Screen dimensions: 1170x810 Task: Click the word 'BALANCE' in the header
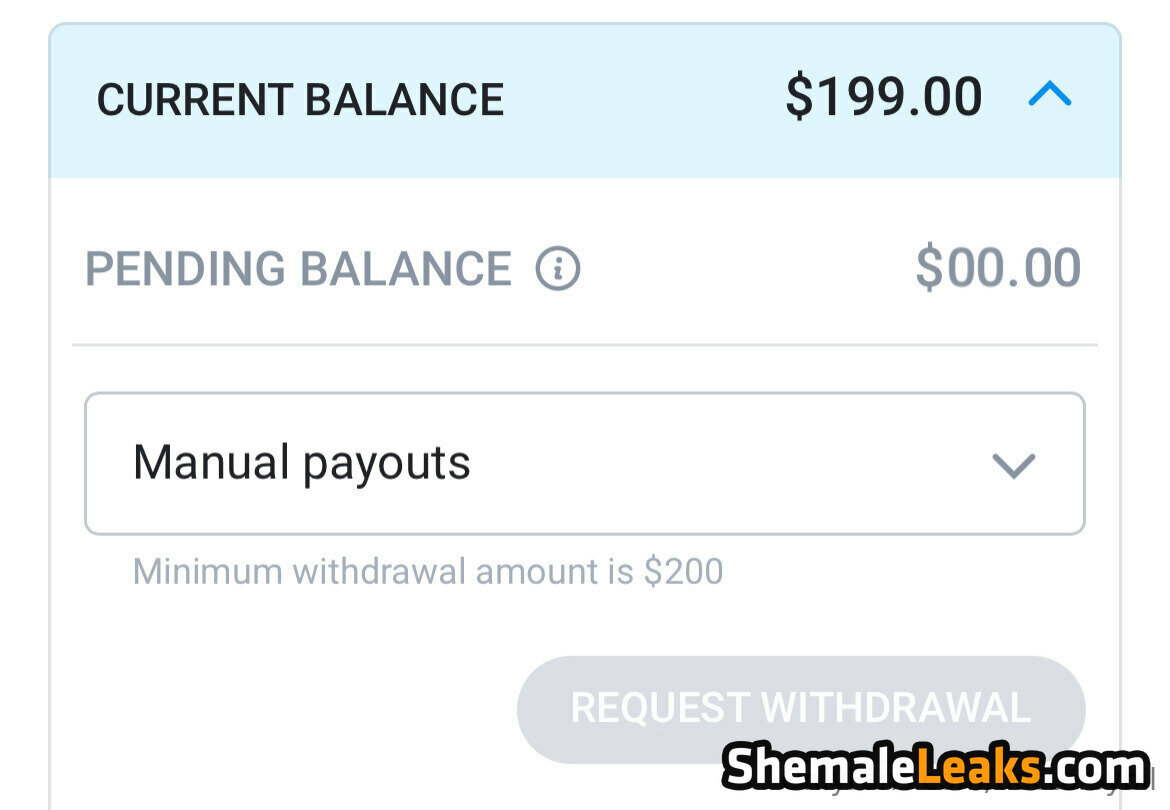[404, 100]
